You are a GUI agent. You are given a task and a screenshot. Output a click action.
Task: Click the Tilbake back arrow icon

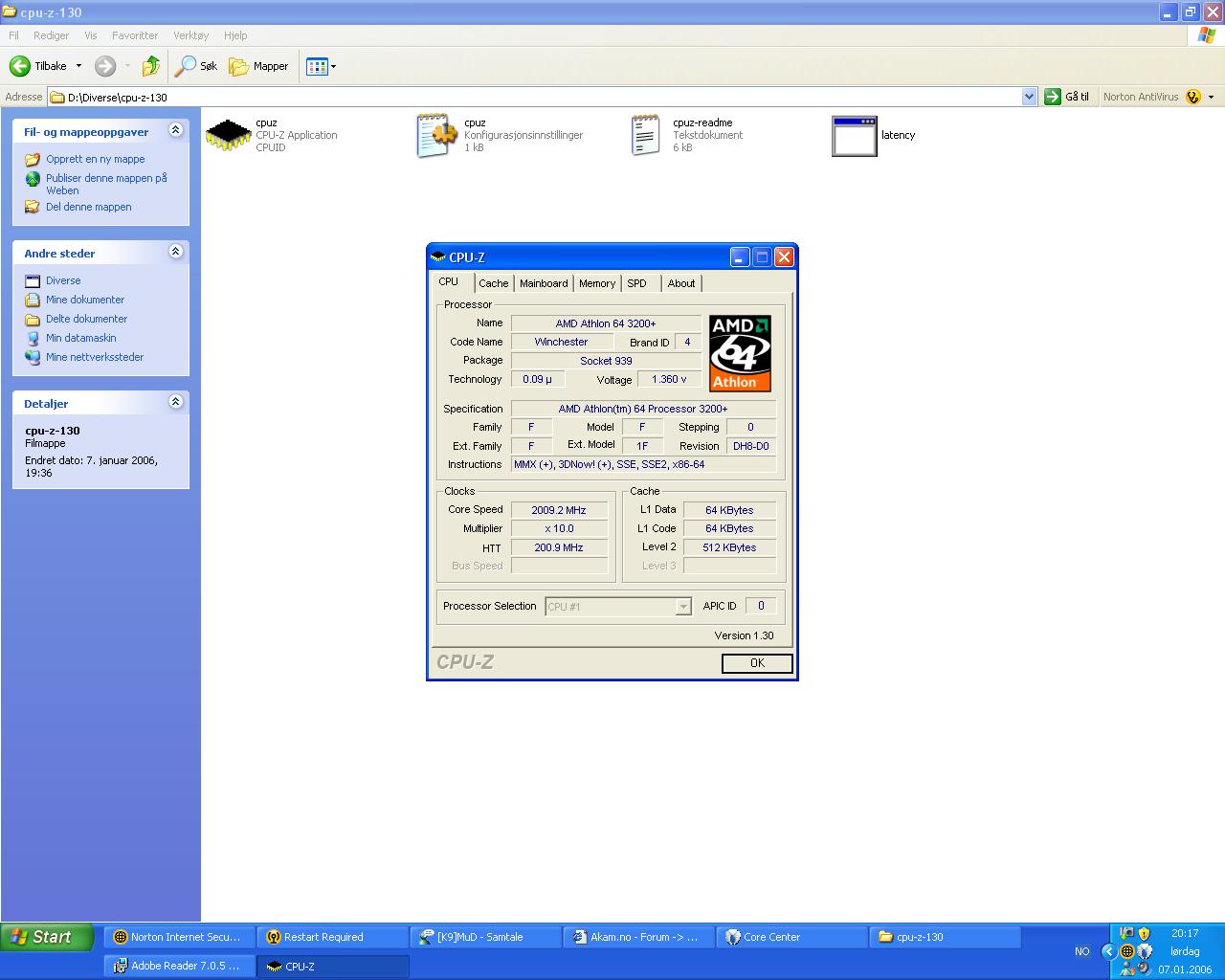(x=20, y=66)
